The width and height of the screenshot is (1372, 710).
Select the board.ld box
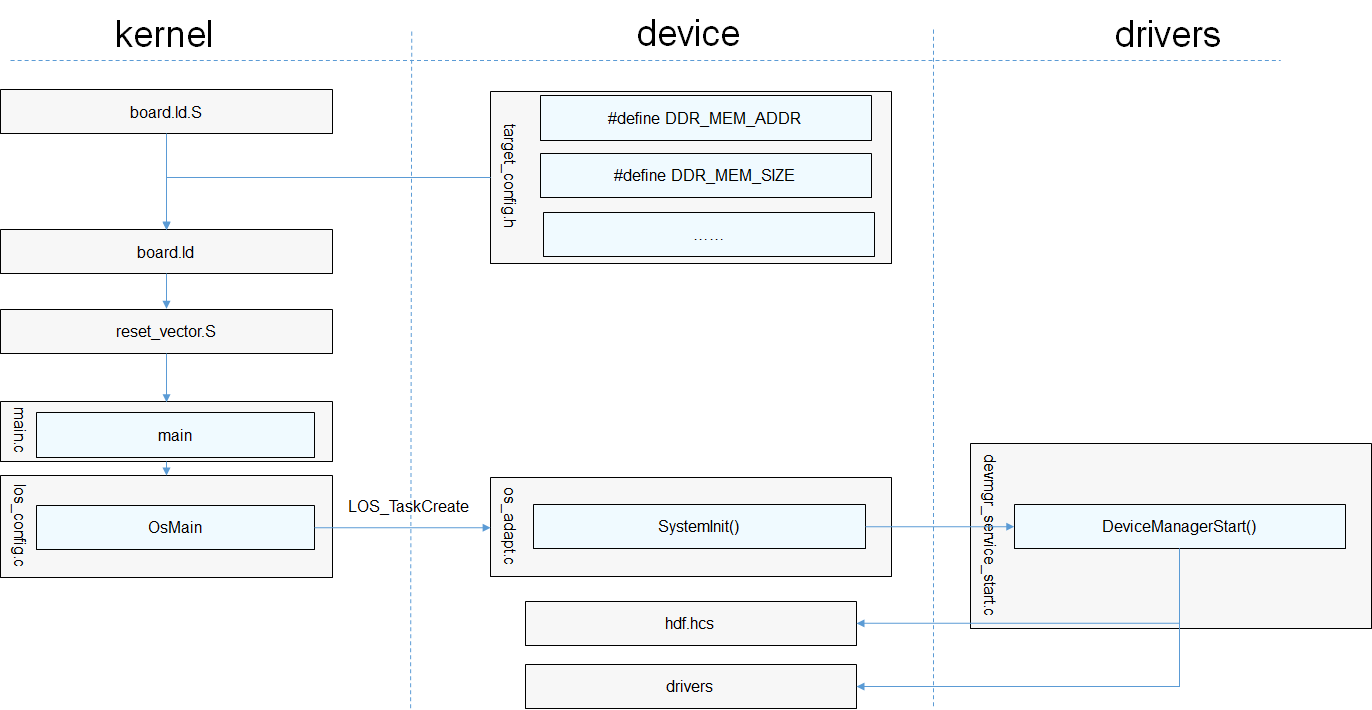pyautogui.click(x=166, y=252)
